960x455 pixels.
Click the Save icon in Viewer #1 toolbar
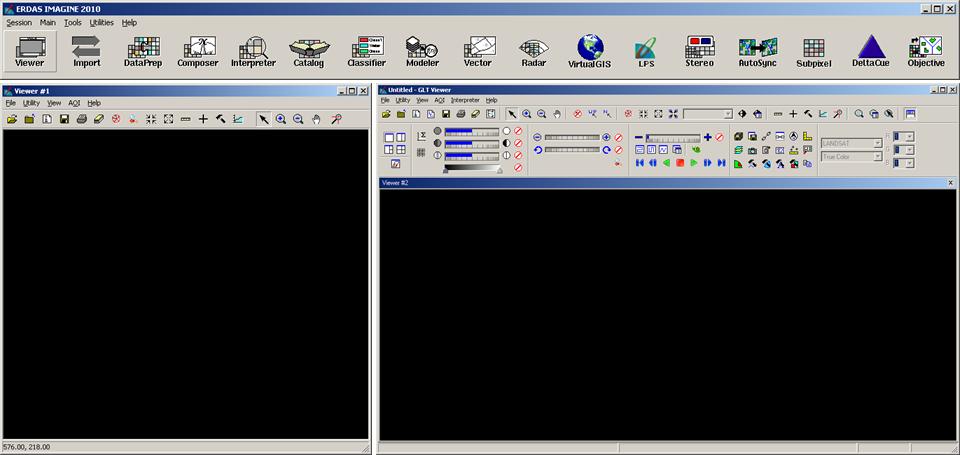[64, 119]
